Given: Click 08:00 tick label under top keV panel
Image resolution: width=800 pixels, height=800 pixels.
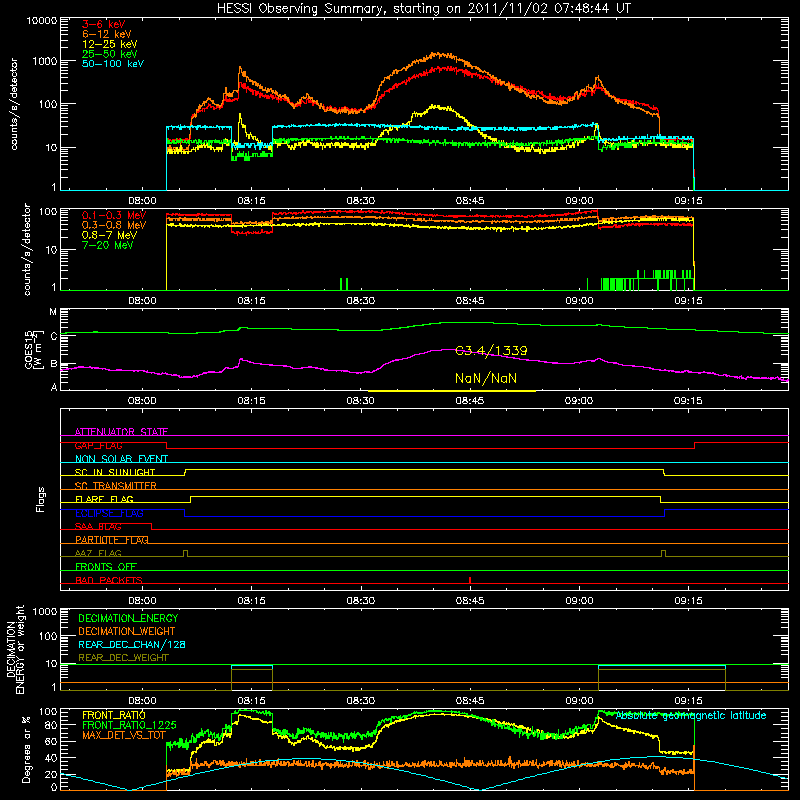Looking at the screenshot, I should click(142, 201).
